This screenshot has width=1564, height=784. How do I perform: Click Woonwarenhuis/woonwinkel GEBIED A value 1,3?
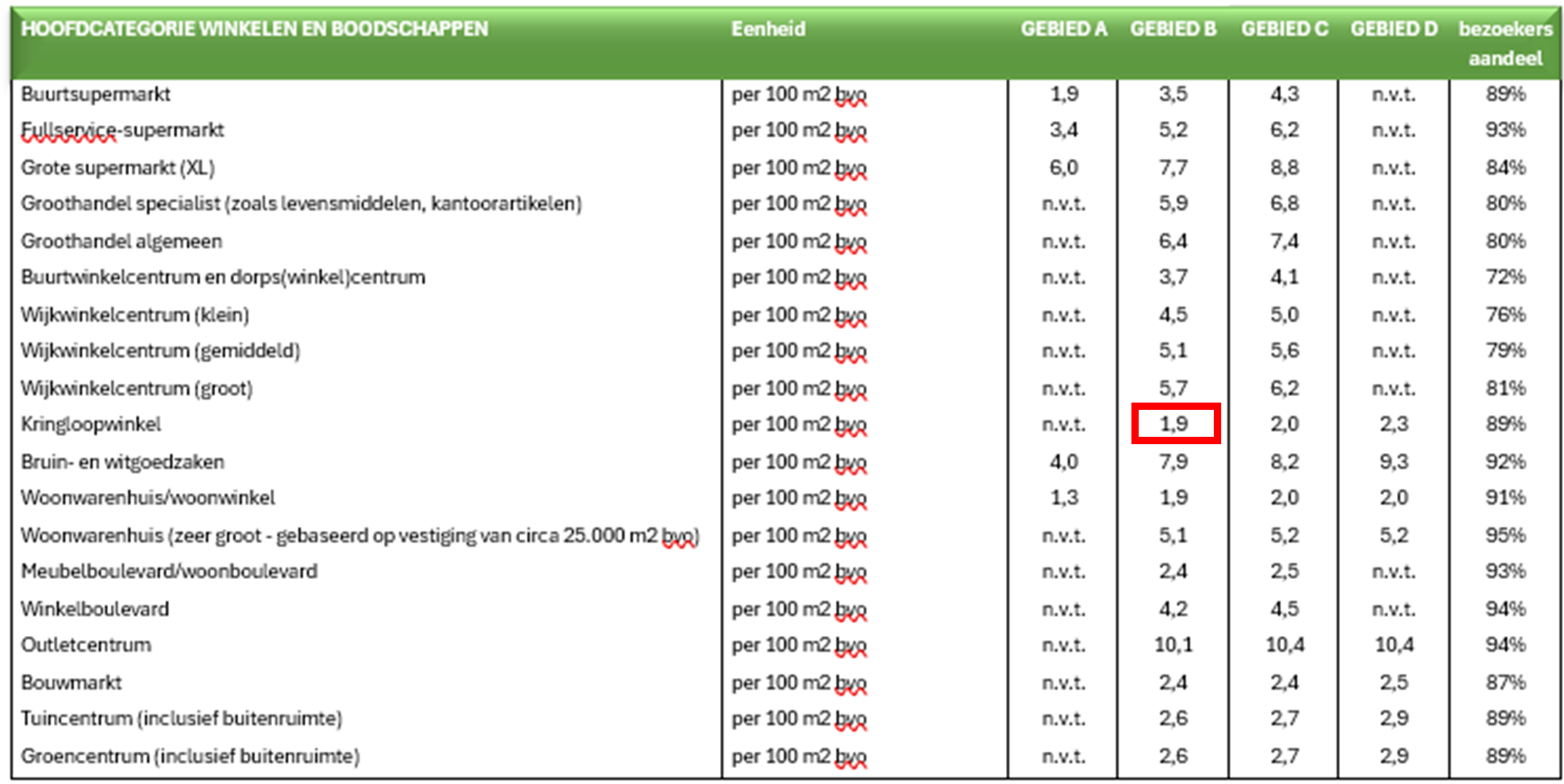point(1064,498)
